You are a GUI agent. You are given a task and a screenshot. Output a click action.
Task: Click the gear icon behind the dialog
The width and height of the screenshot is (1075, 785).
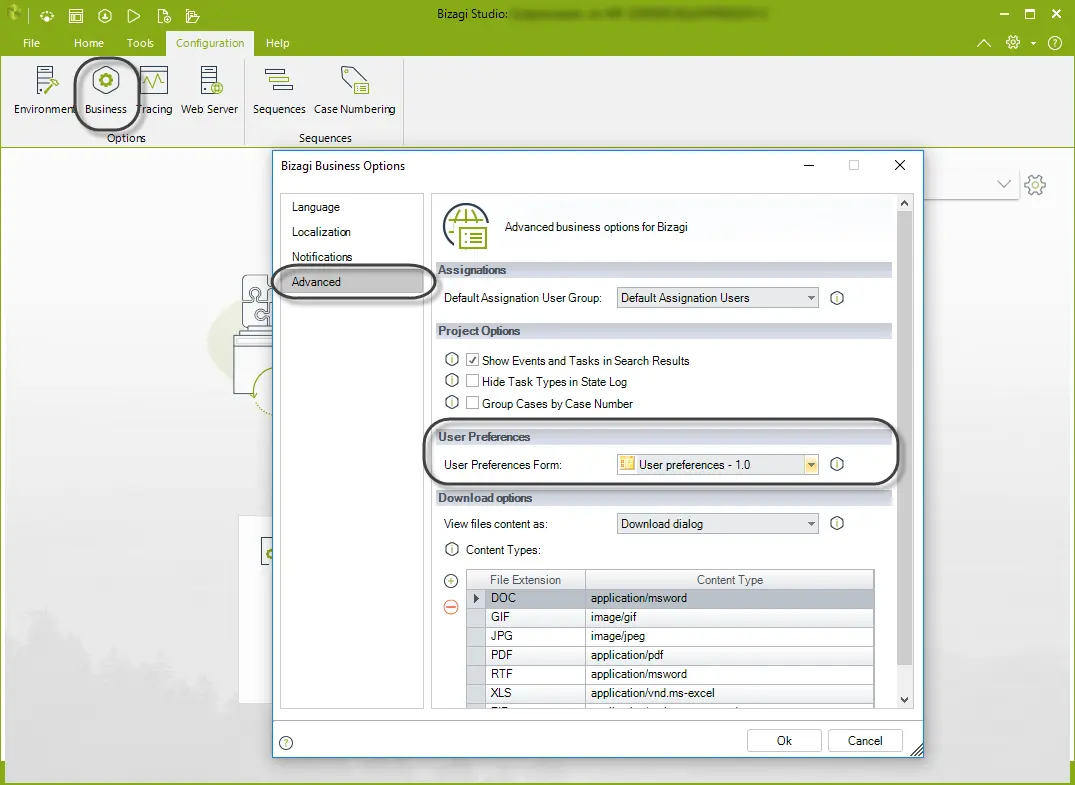point(1035,184)
